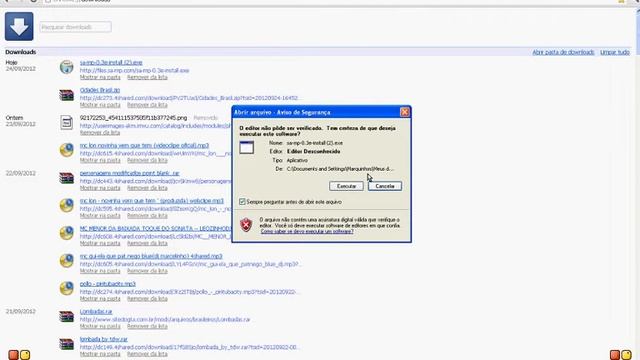640x360 pixels.
Task: Open the Lombadas.rar download link
Action: [96, 311]
